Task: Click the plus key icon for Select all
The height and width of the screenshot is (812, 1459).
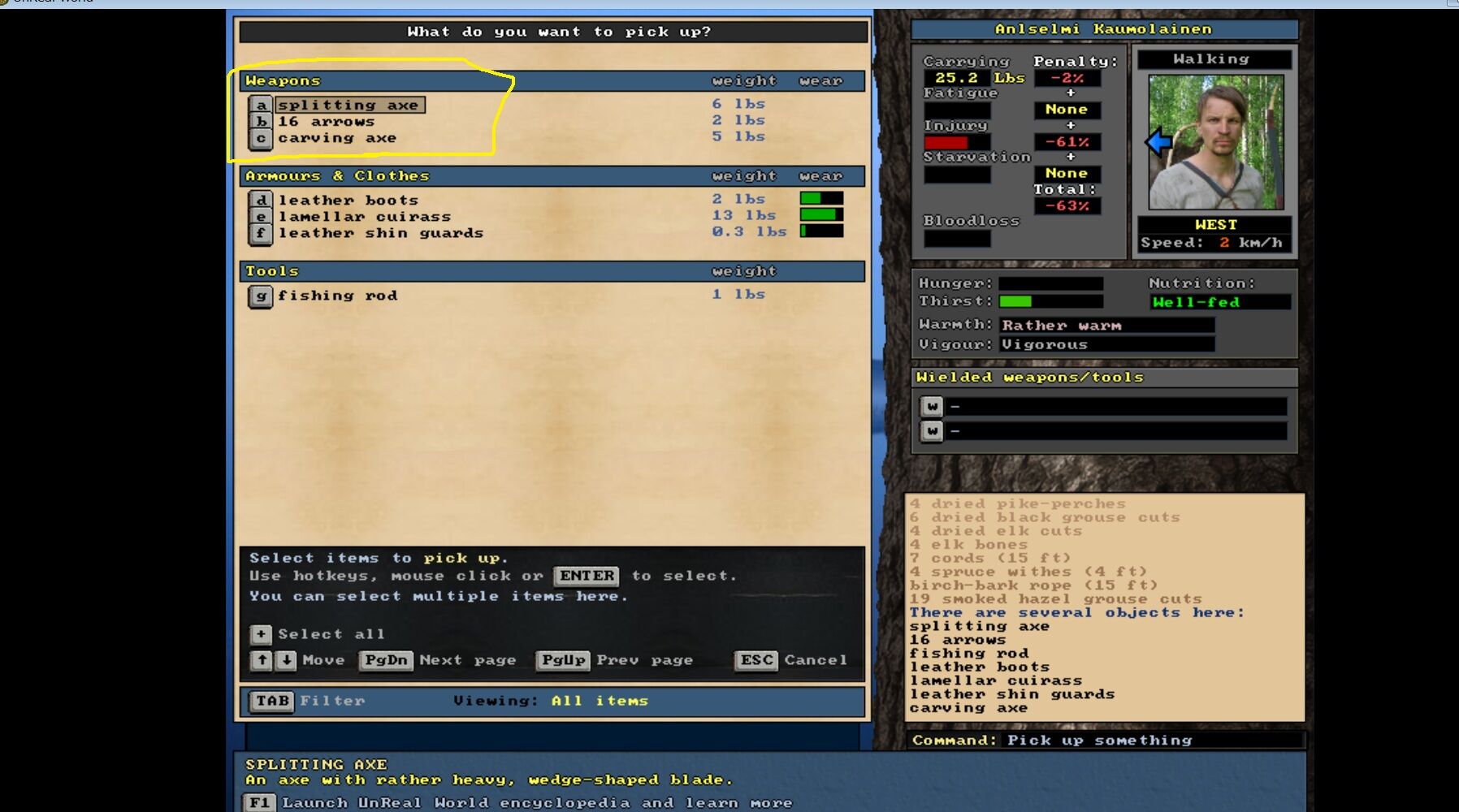Action: click(261, 634)
